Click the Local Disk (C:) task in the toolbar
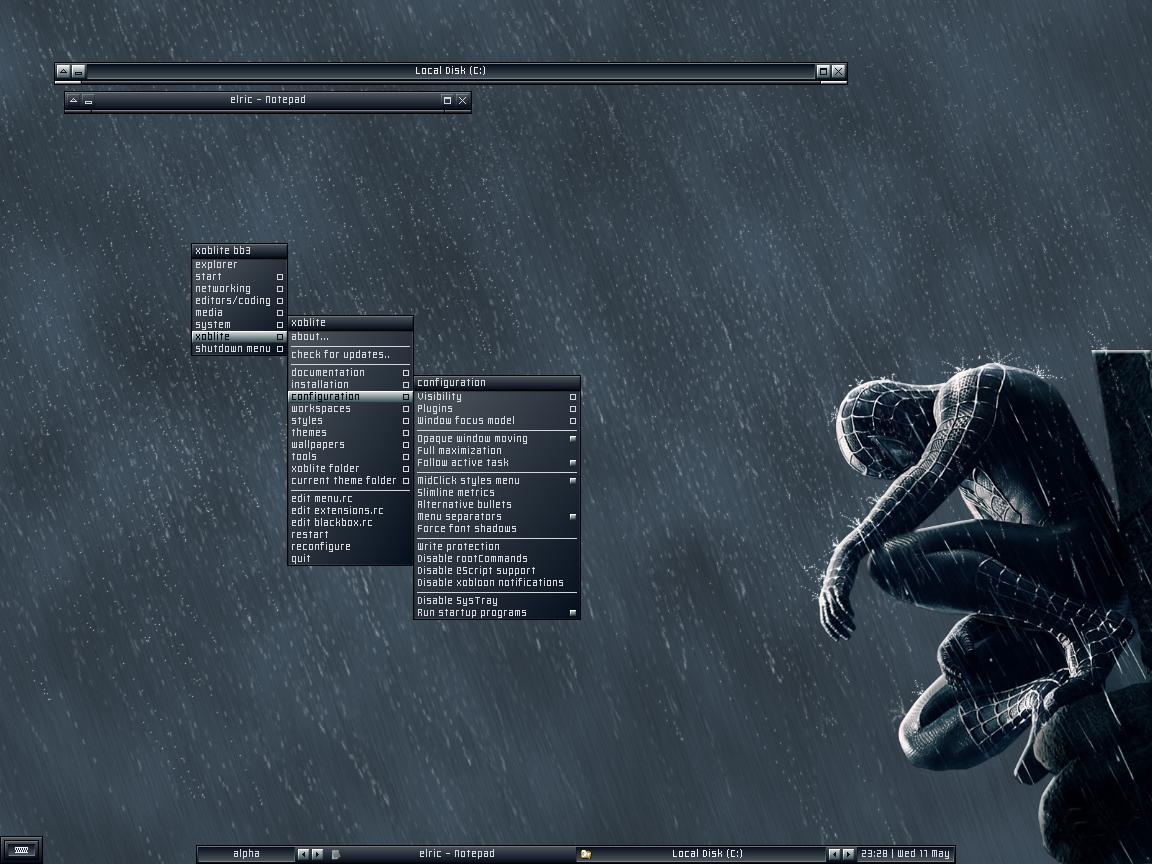 coord(701,854)
